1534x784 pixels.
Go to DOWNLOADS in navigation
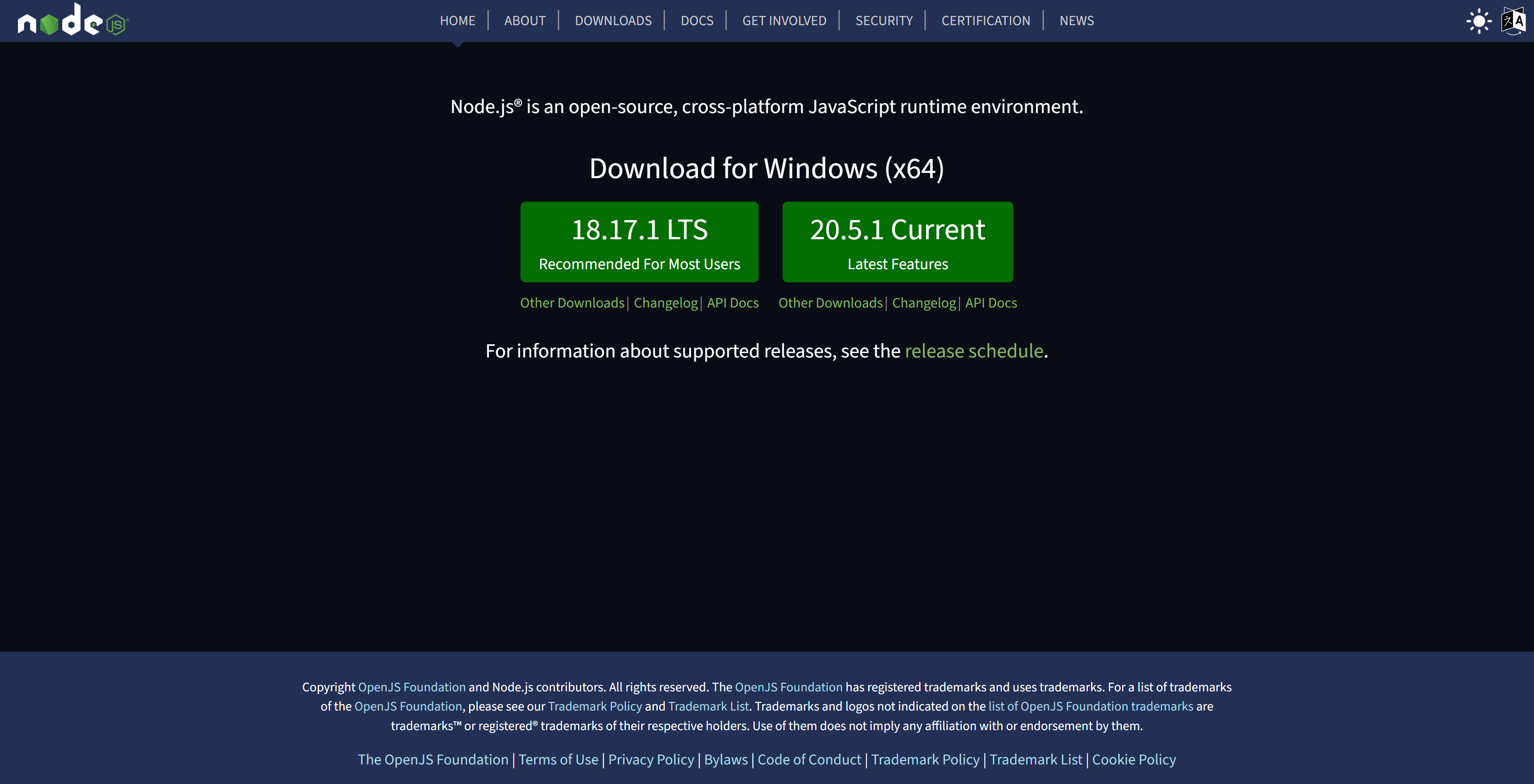(x=613, y=21)
